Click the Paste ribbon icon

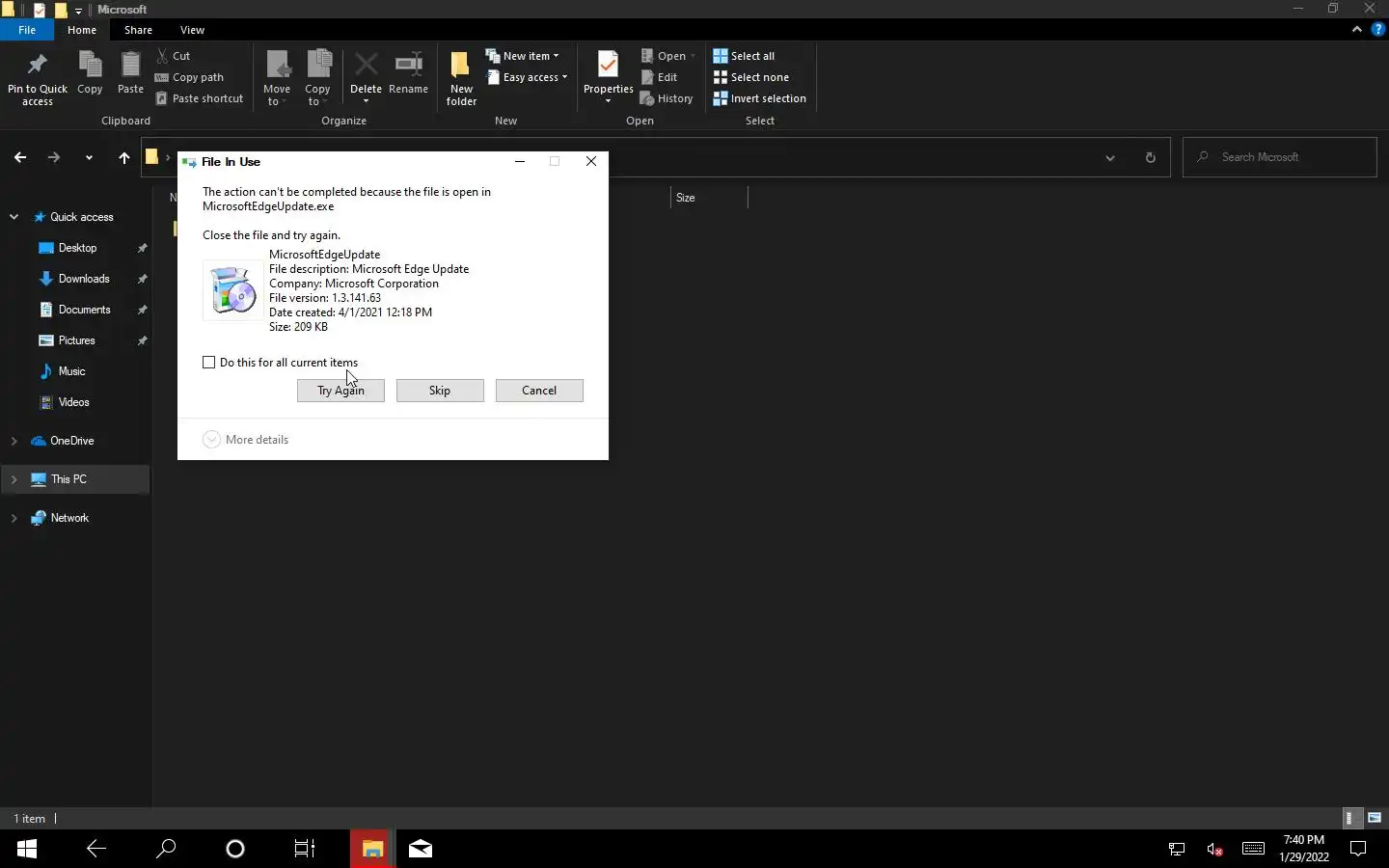click(130, 73)
